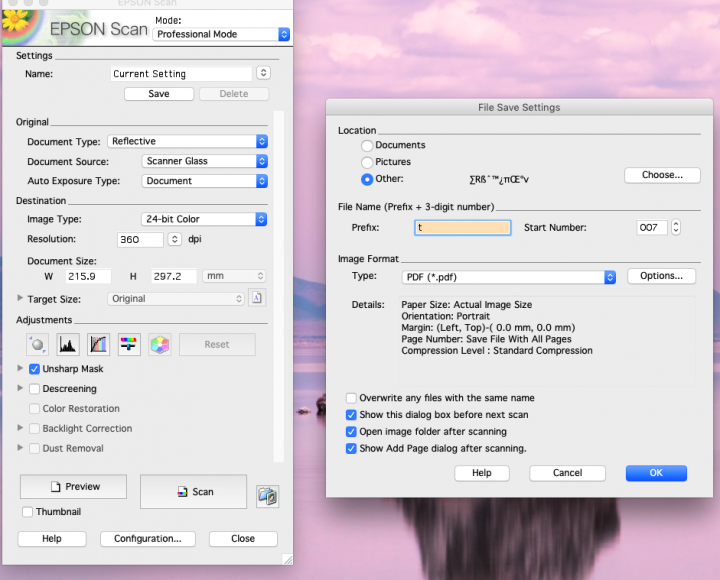Click the document height H field
This screenshot has height=580, width=720.
(174, 276)
